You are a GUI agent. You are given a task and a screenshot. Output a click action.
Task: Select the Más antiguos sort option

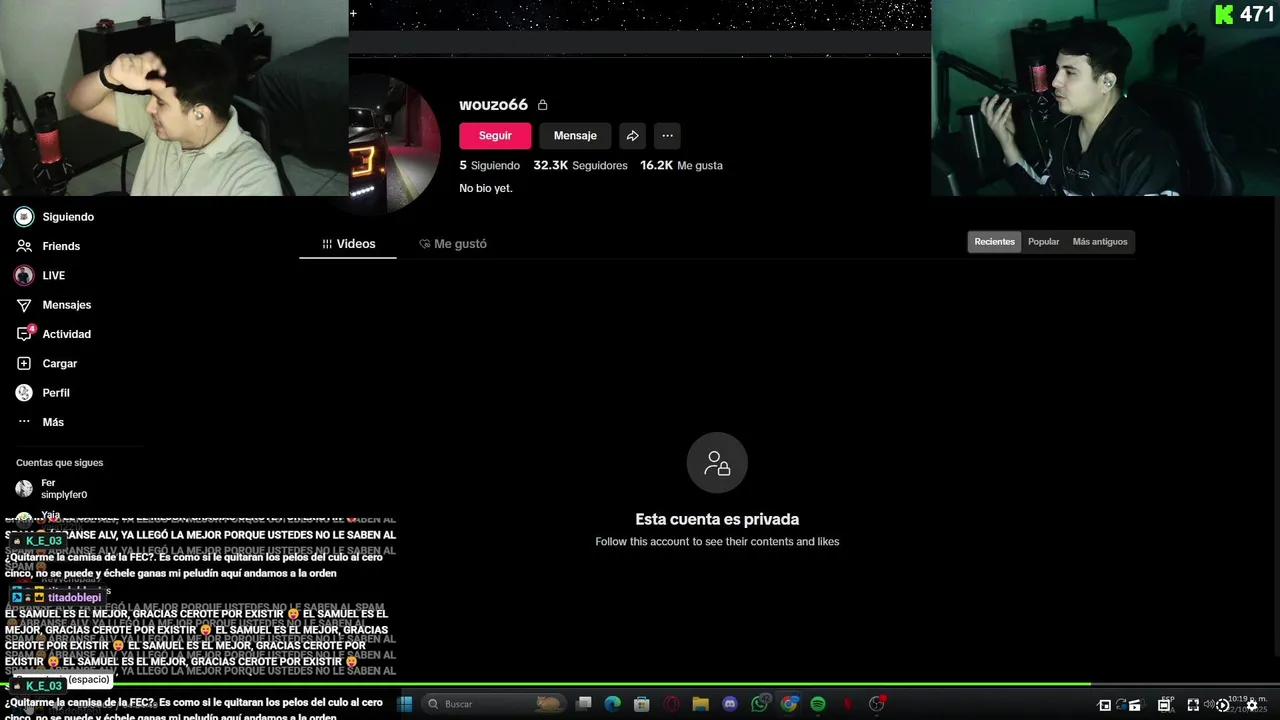[x=1100, y=242]
